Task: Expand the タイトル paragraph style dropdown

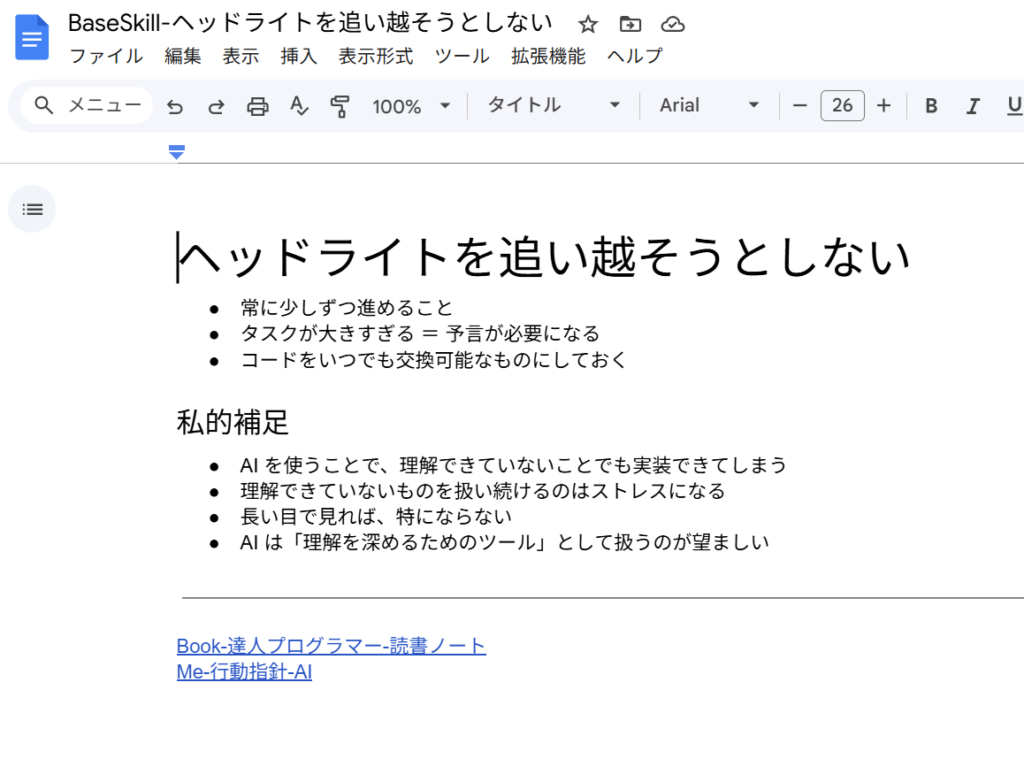Action: click(553, 106)
